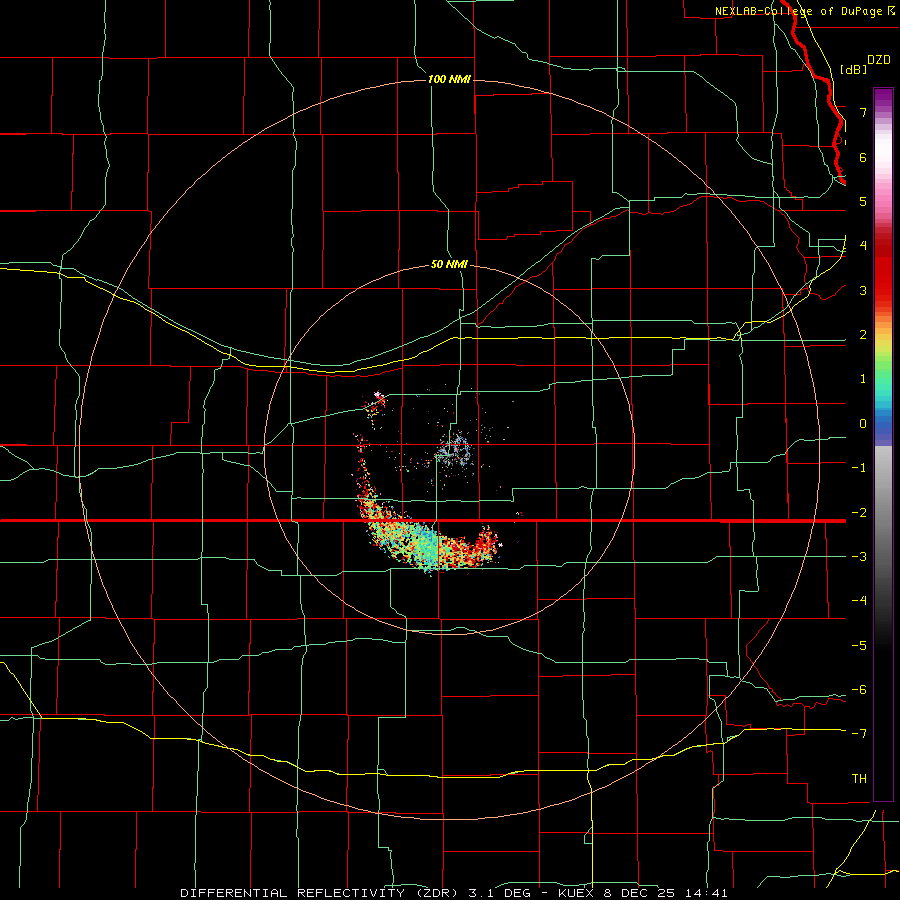Click the 4 dB tick label
The width and height of the screenshot is (900, 900).
tap(863, 246)
